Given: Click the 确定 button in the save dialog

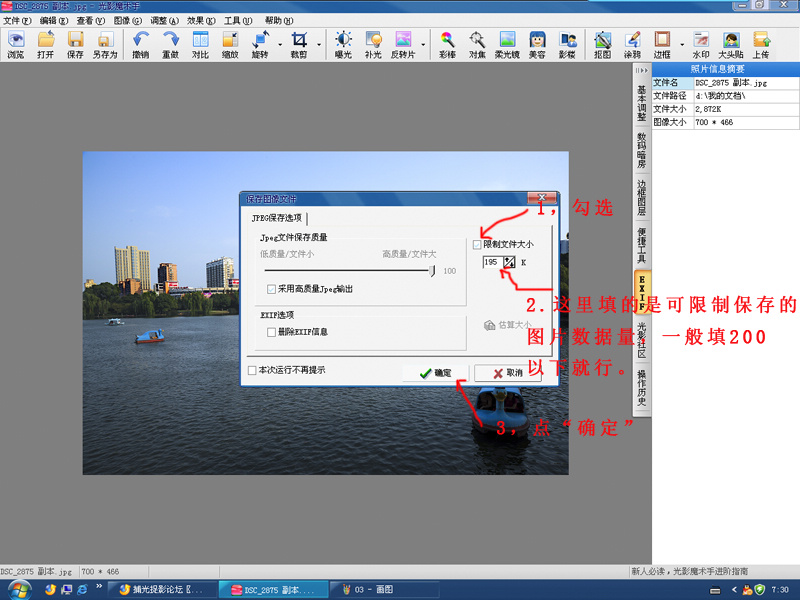Looking at the screenshot, I should click(435, 373).
